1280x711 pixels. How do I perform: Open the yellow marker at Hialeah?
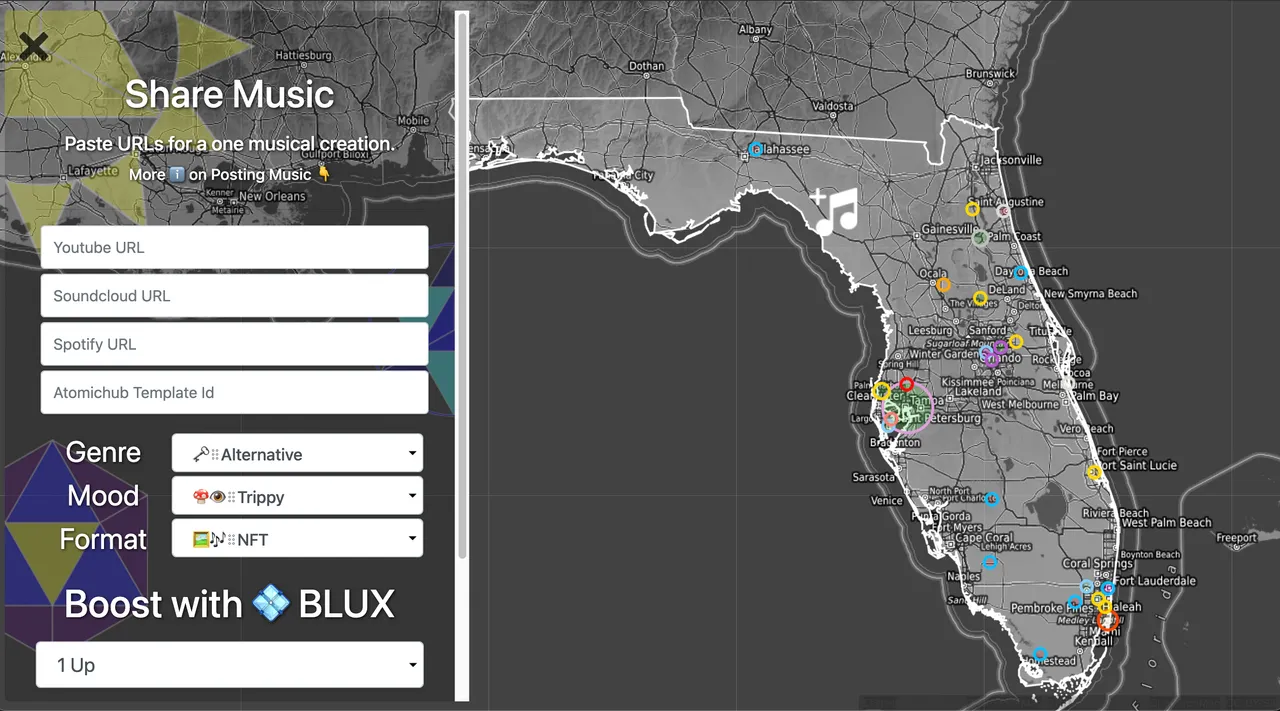(1104, 605)
